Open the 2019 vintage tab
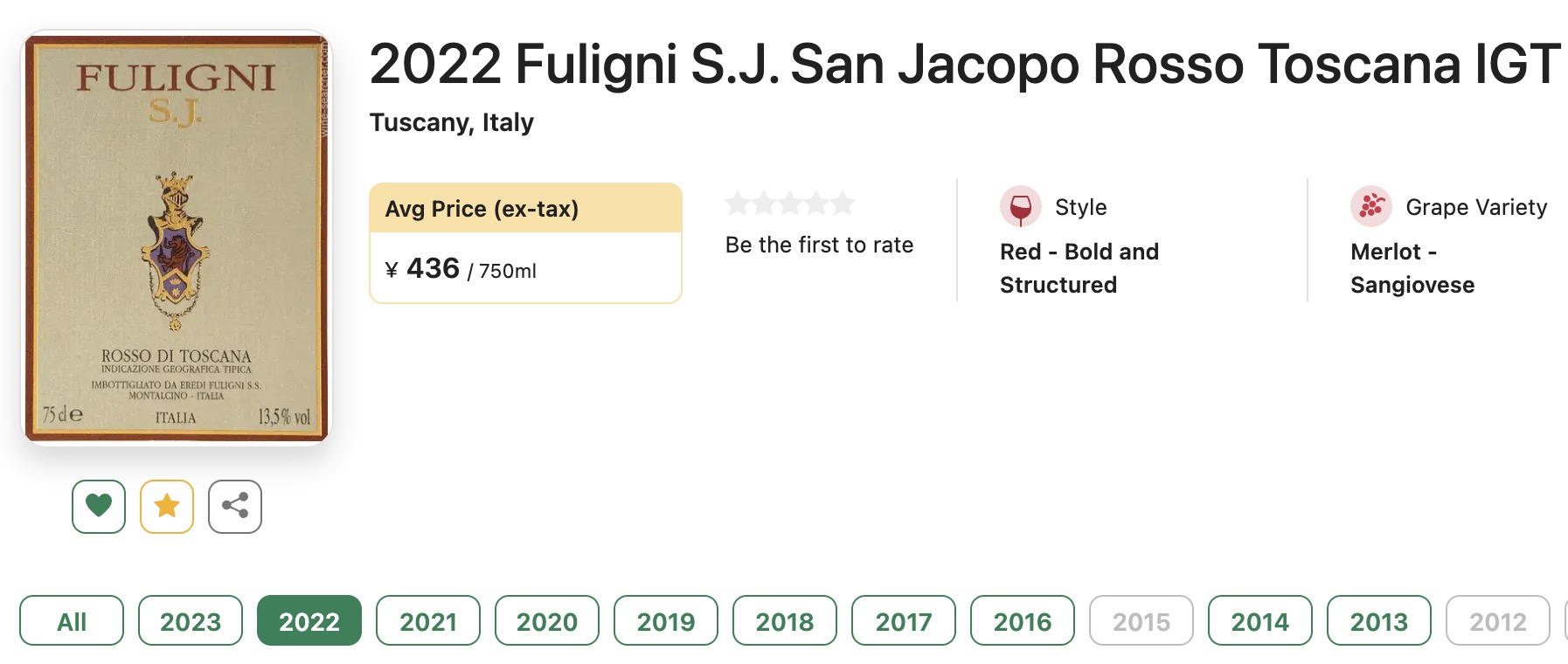1568x664 pixels. pyautogui.click(x=666, y=621)
